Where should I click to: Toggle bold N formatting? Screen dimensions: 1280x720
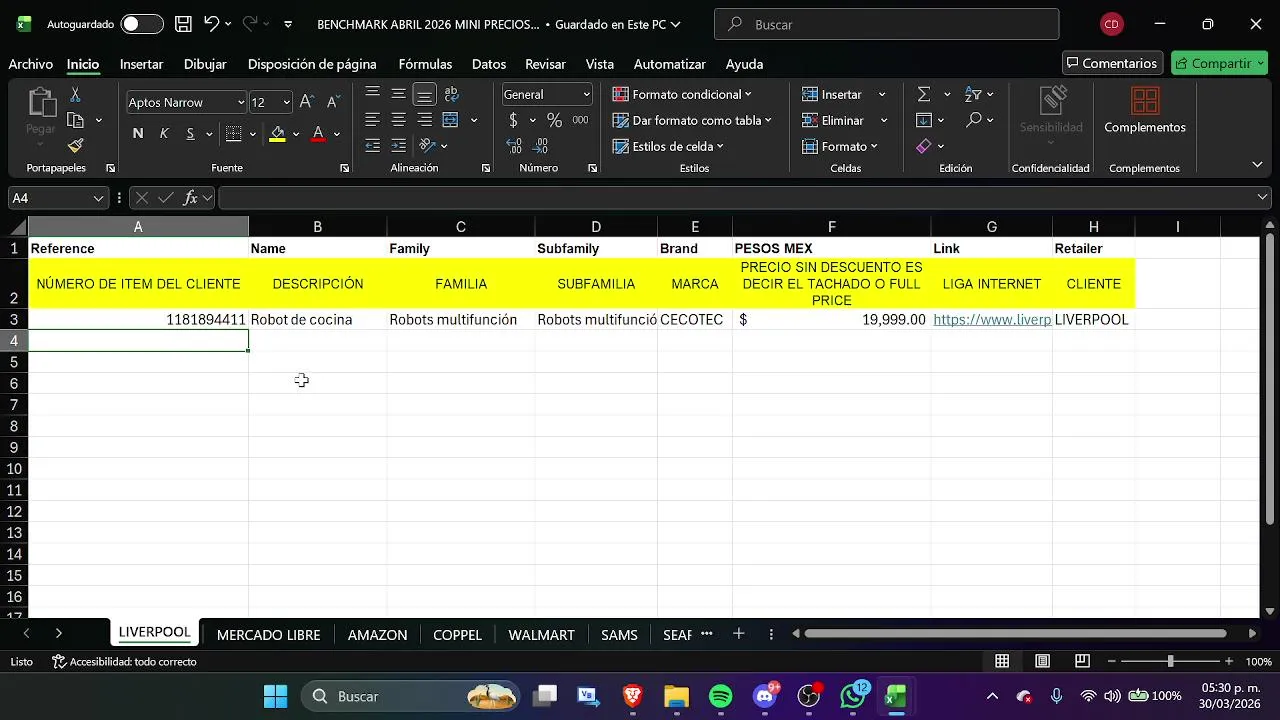pyautogui.click(x=138, y=133)
